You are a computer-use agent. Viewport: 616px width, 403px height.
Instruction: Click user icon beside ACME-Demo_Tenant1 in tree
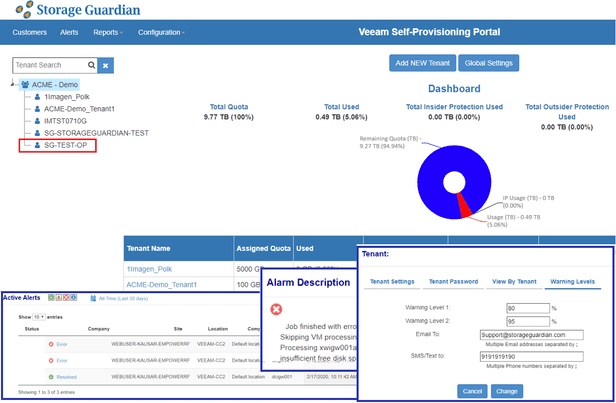click(x=37, y=109)
